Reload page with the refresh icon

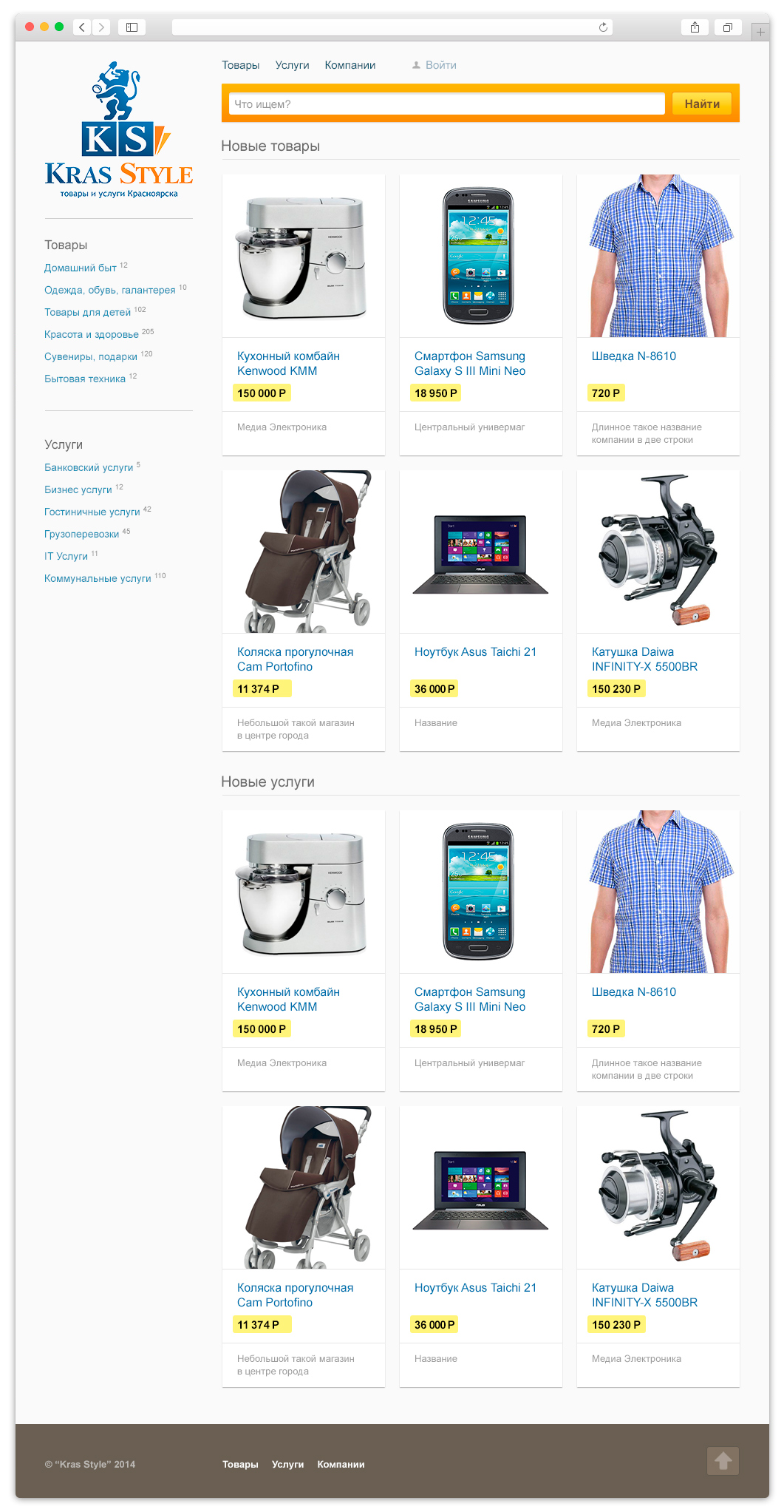click(603, 27)
